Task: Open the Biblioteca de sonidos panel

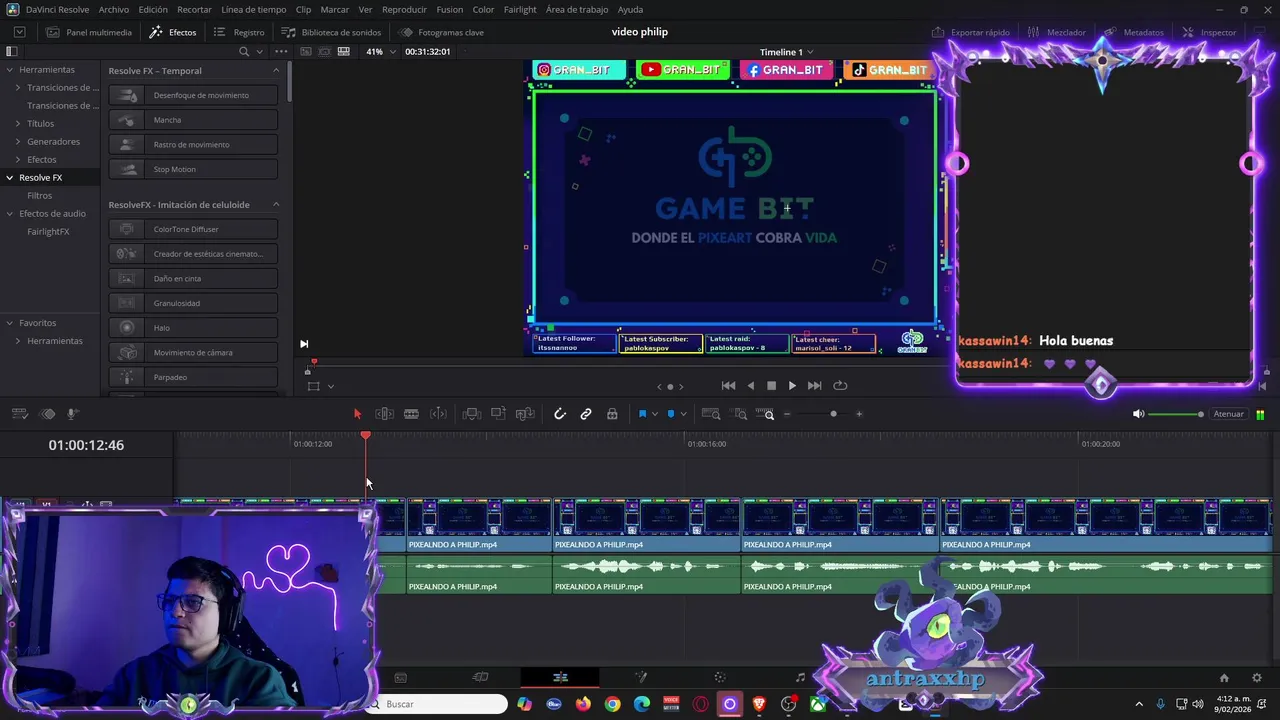Action: [x=331, y=32]
